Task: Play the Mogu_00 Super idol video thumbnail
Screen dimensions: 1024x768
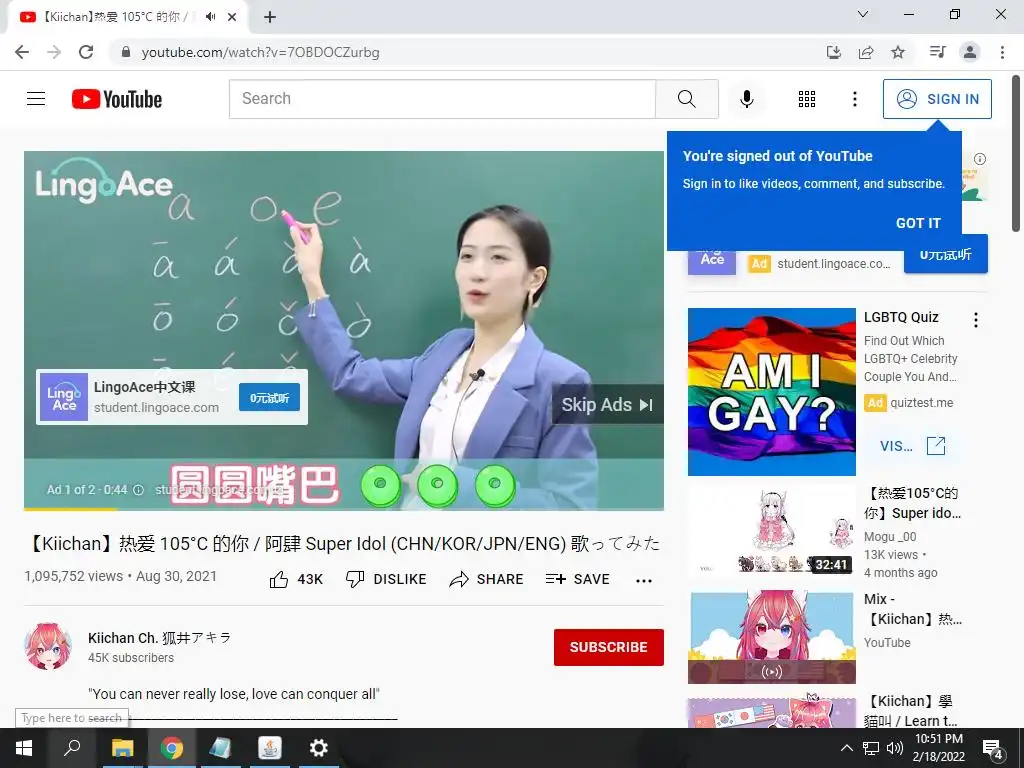Action: [771, 530]
